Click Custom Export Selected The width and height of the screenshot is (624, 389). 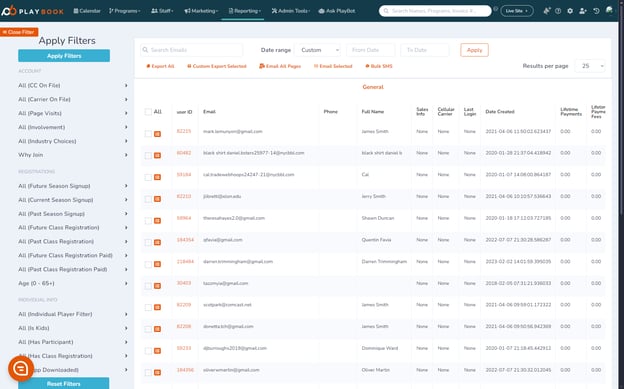[x=217, y=66]
